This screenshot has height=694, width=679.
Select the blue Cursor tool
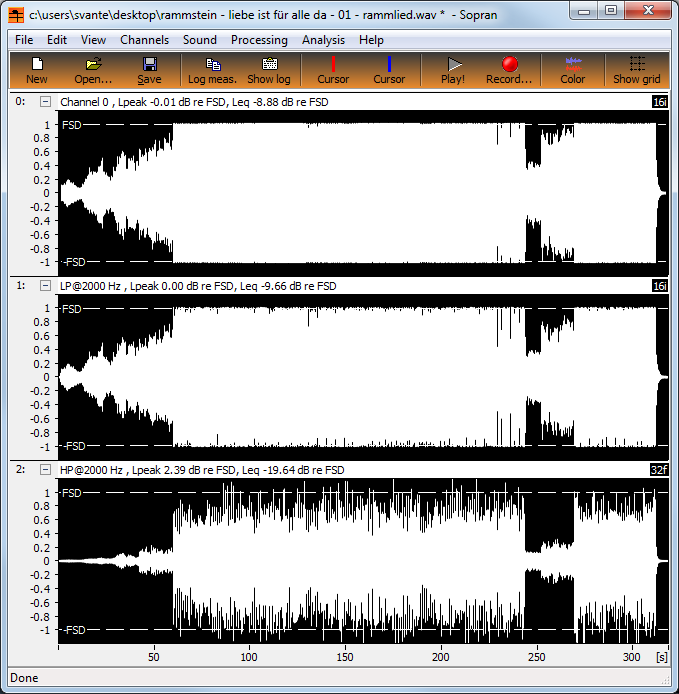(x=389, y=70)
